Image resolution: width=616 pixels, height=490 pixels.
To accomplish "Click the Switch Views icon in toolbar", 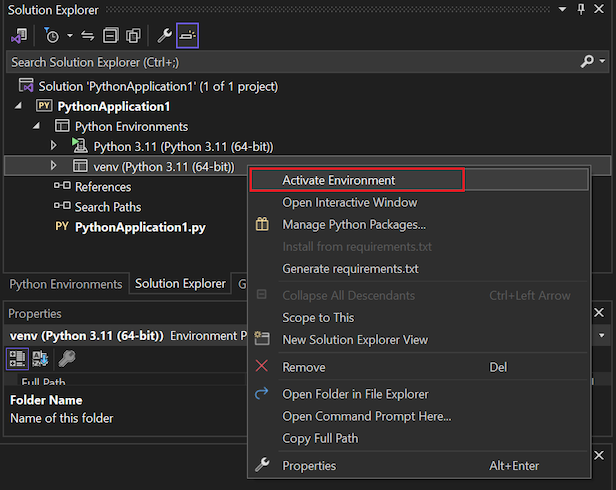I will pos(18,36).
